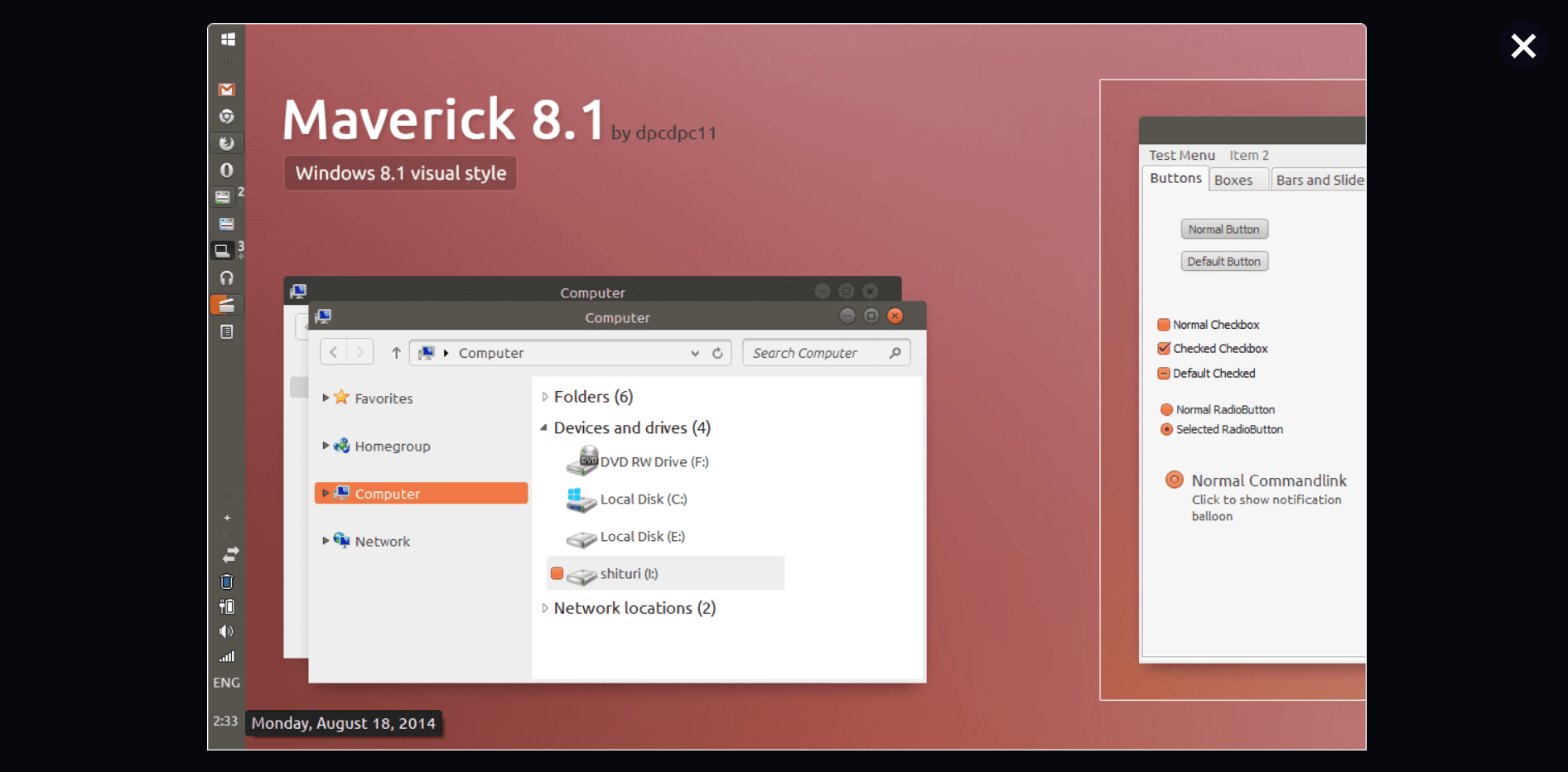Viewport: 1568px width, 772px height.
Task: Select Local Disk (C:)
Action: (627, 499)
